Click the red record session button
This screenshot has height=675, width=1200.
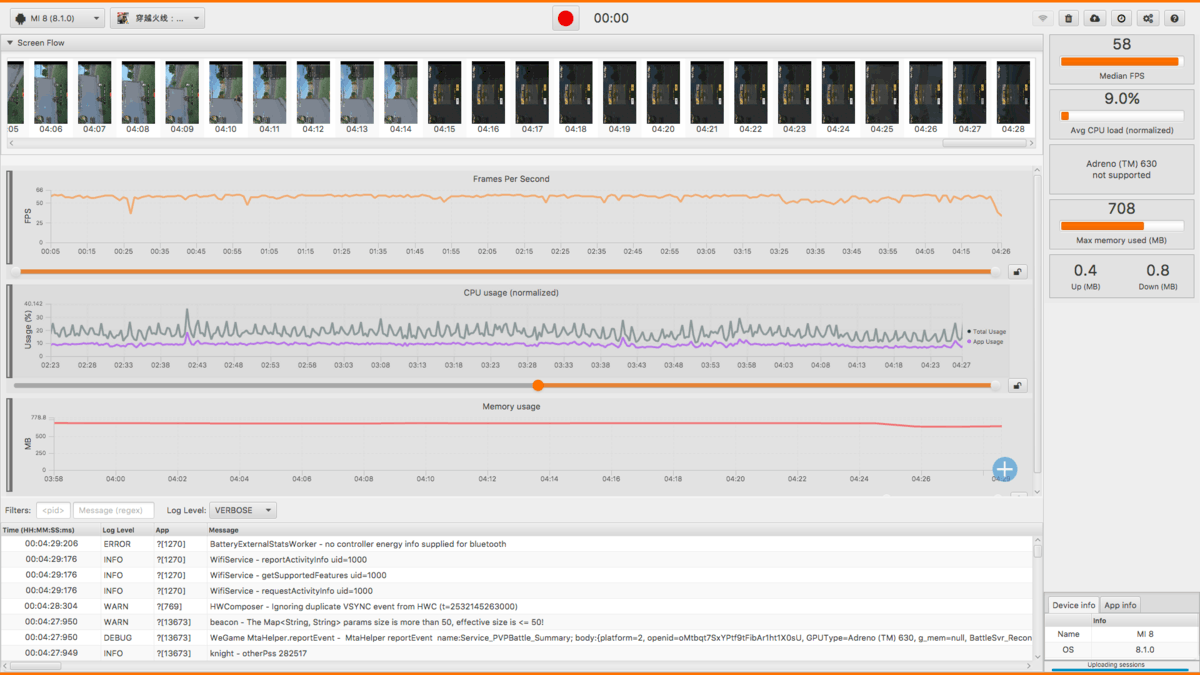click(566, 18)
